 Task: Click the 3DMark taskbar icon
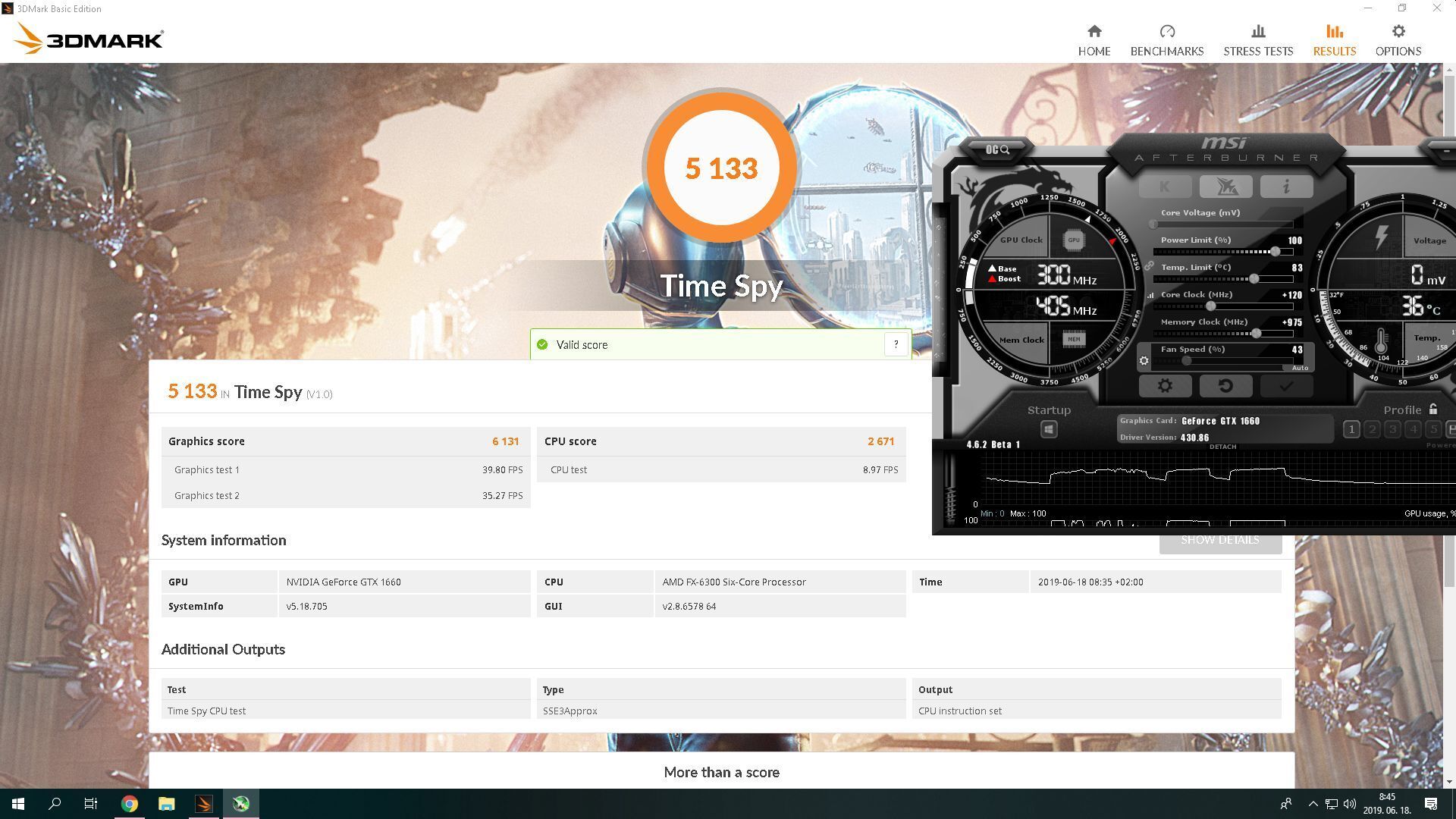point(203,804)
